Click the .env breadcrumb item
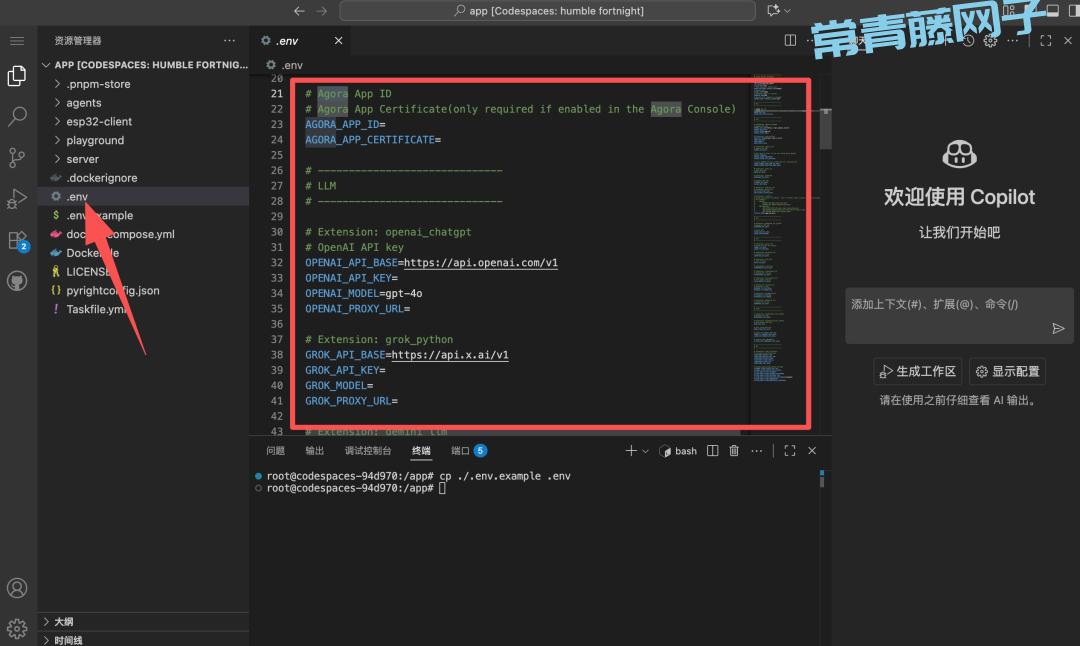1080x646 pixels. (285, 65)
